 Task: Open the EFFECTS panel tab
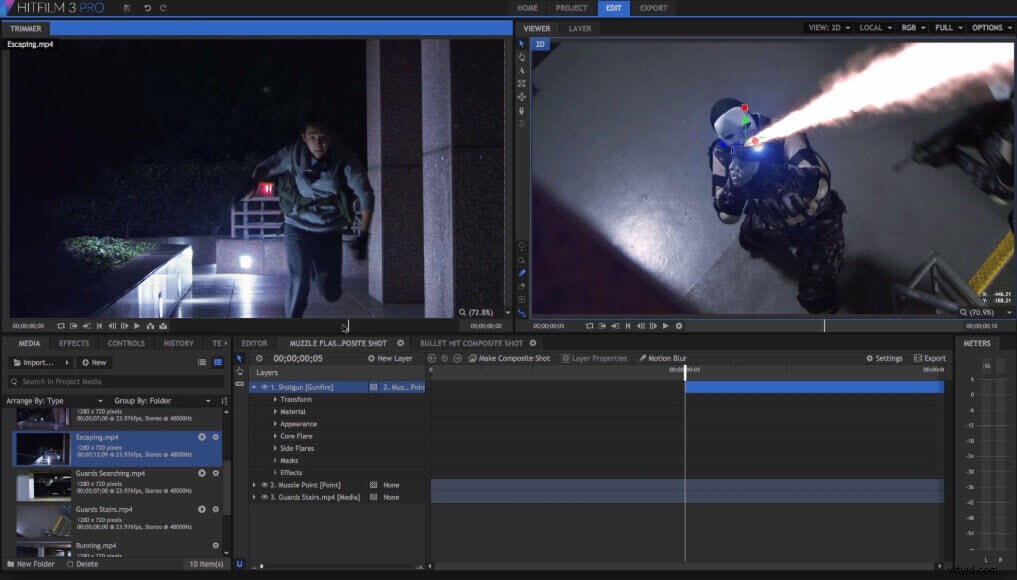pos(72,343)
